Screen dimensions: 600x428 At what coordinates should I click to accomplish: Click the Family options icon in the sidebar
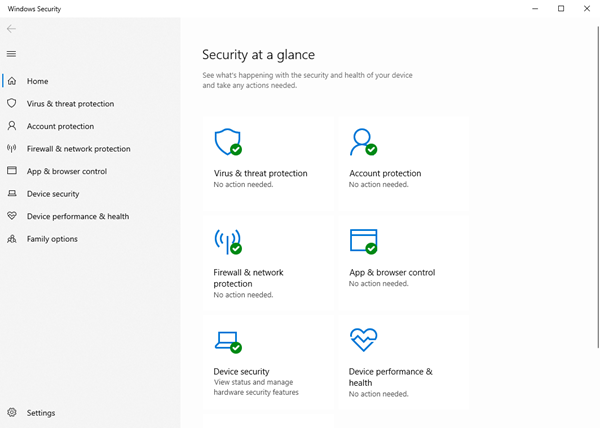(12, 239)
